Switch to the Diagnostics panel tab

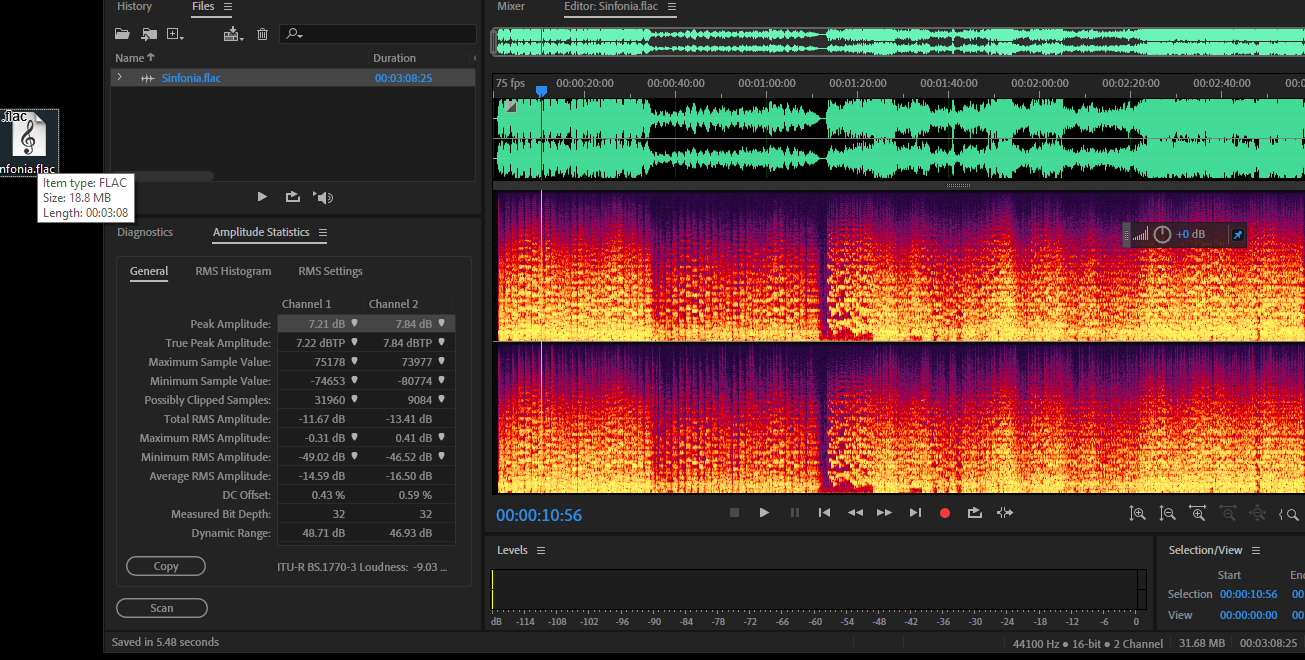(x=145, y=232)
